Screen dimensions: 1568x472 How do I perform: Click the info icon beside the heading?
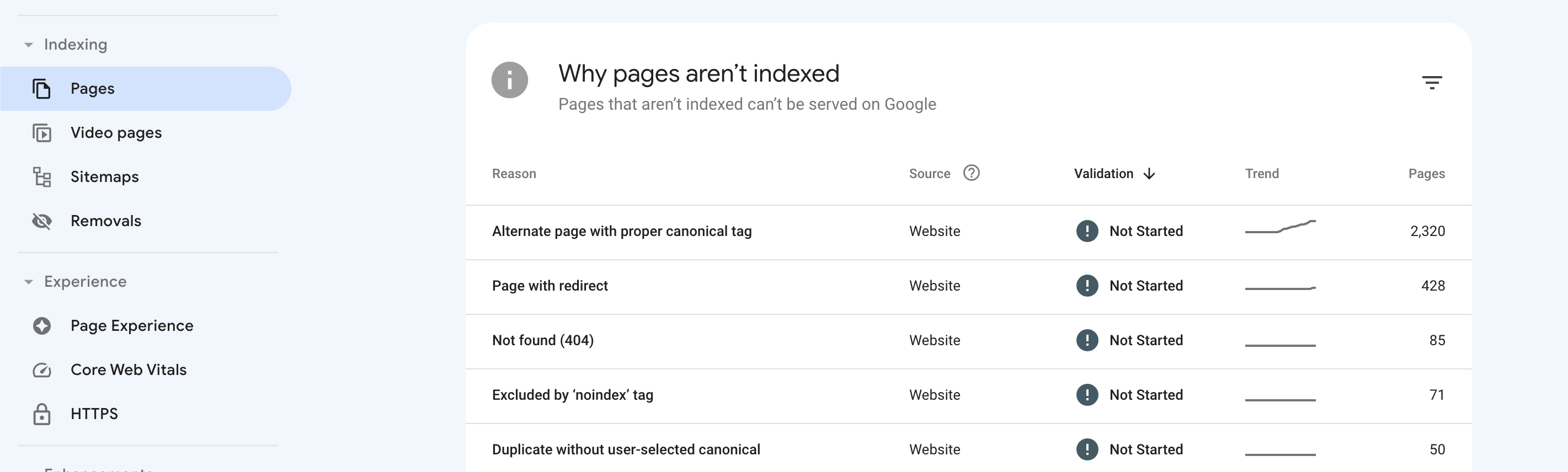click(509, 80)
